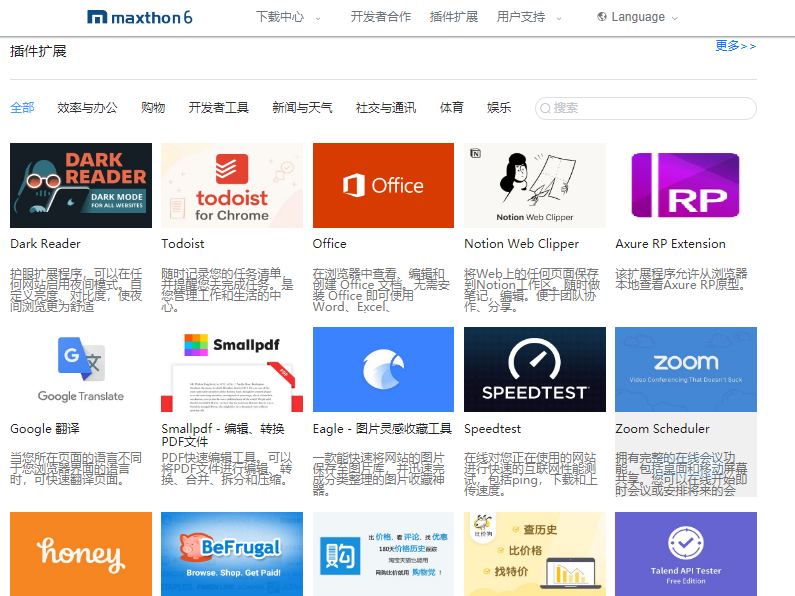This screenshot has width=795, height=596.
Task: Open the Axure RP extension logo
Action: point(686,185)
